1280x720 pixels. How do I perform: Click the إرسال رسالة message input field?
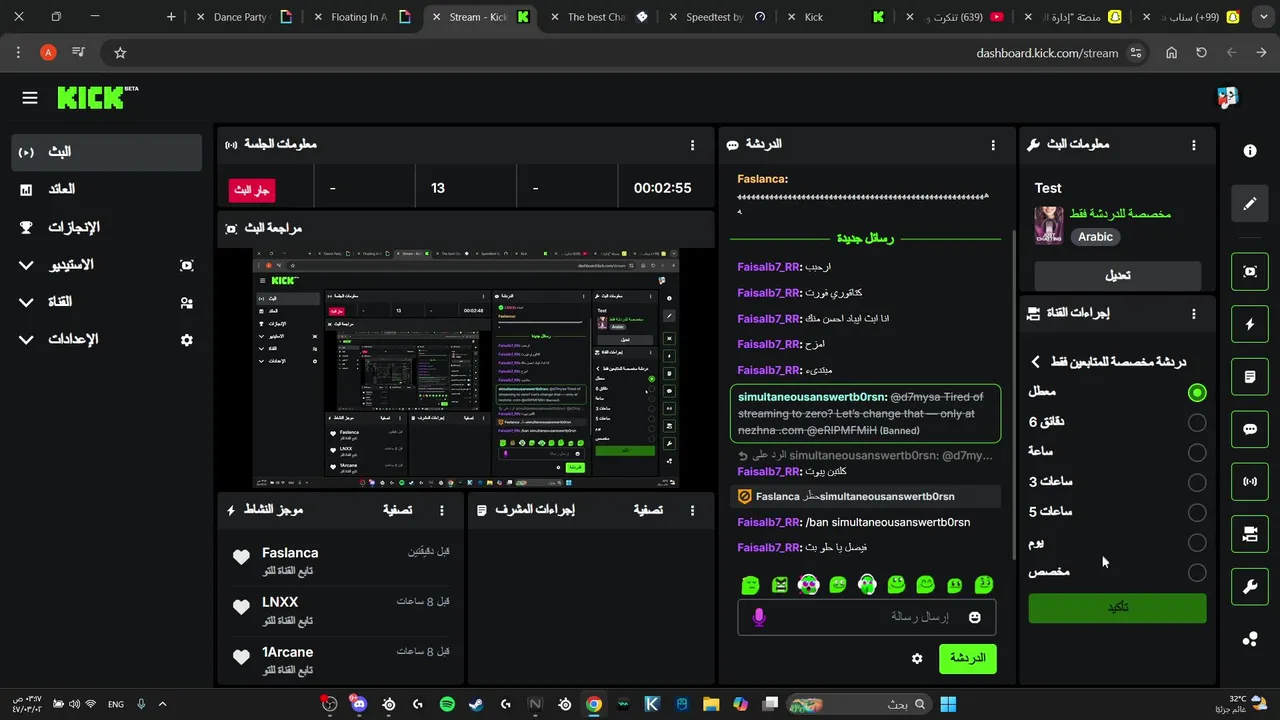click(867, 617)
